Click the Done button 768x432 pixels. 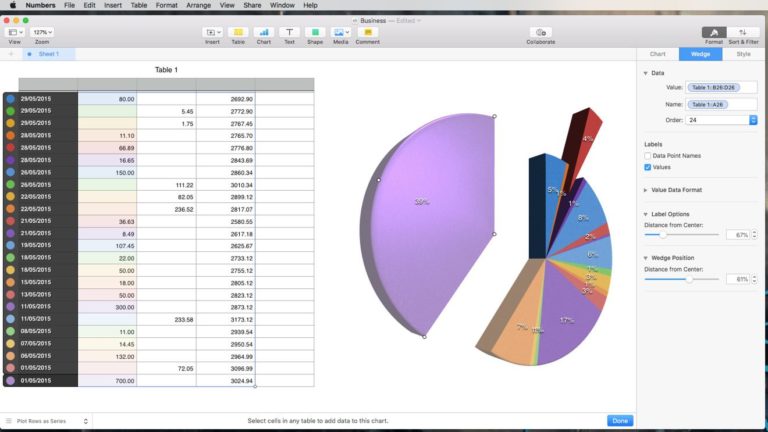point(619,421)
